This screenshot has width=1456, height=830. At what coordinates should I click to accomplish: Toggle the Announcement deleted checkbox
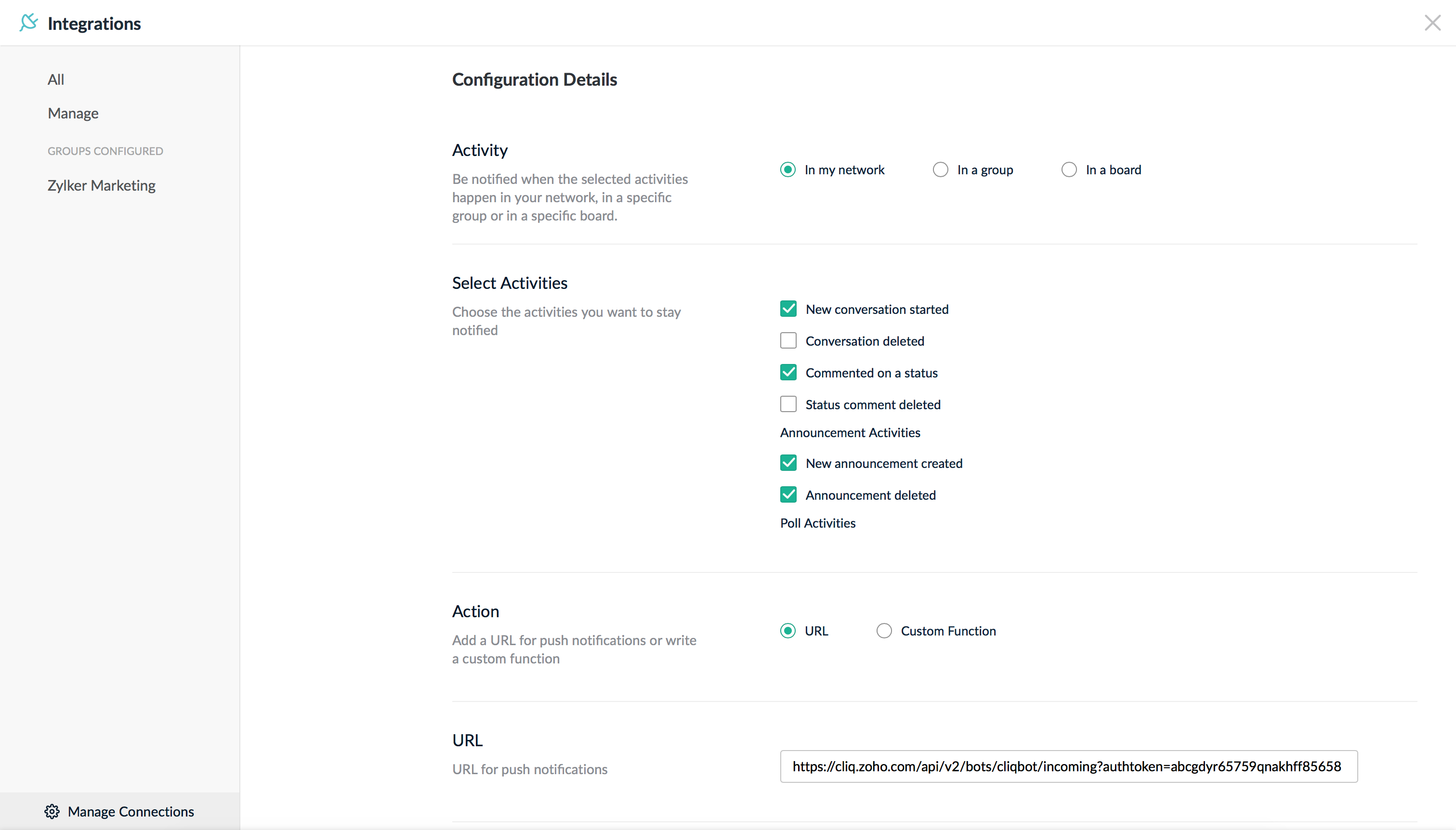click(x=788, y=495)
